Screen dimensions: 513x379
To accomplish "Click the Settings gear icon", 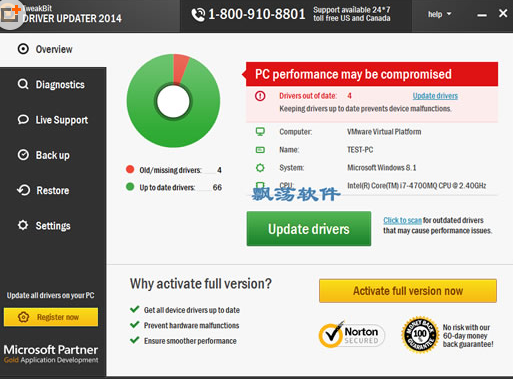I will 23,225.
